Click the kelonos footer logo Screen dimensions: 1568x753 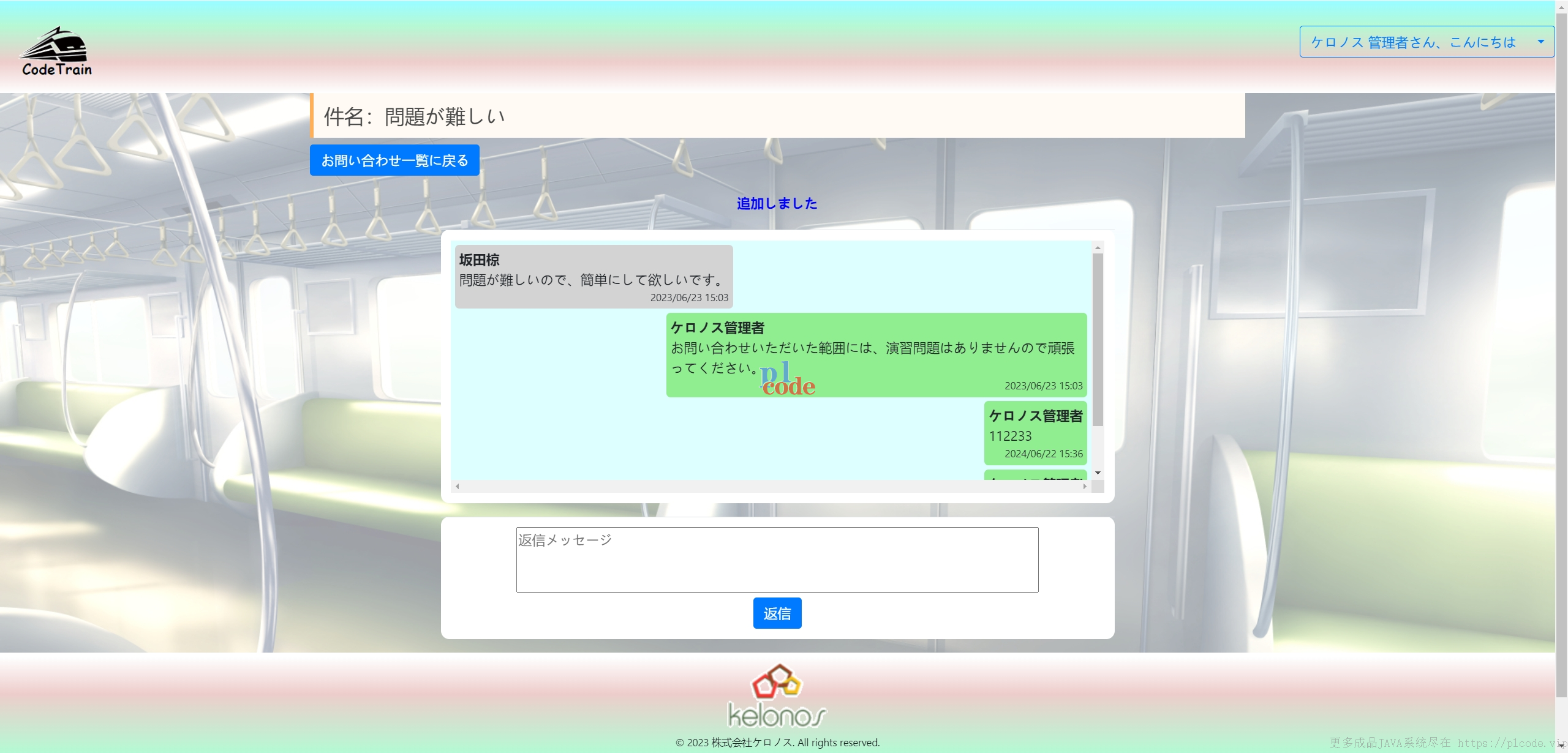(x=777, y=697)
